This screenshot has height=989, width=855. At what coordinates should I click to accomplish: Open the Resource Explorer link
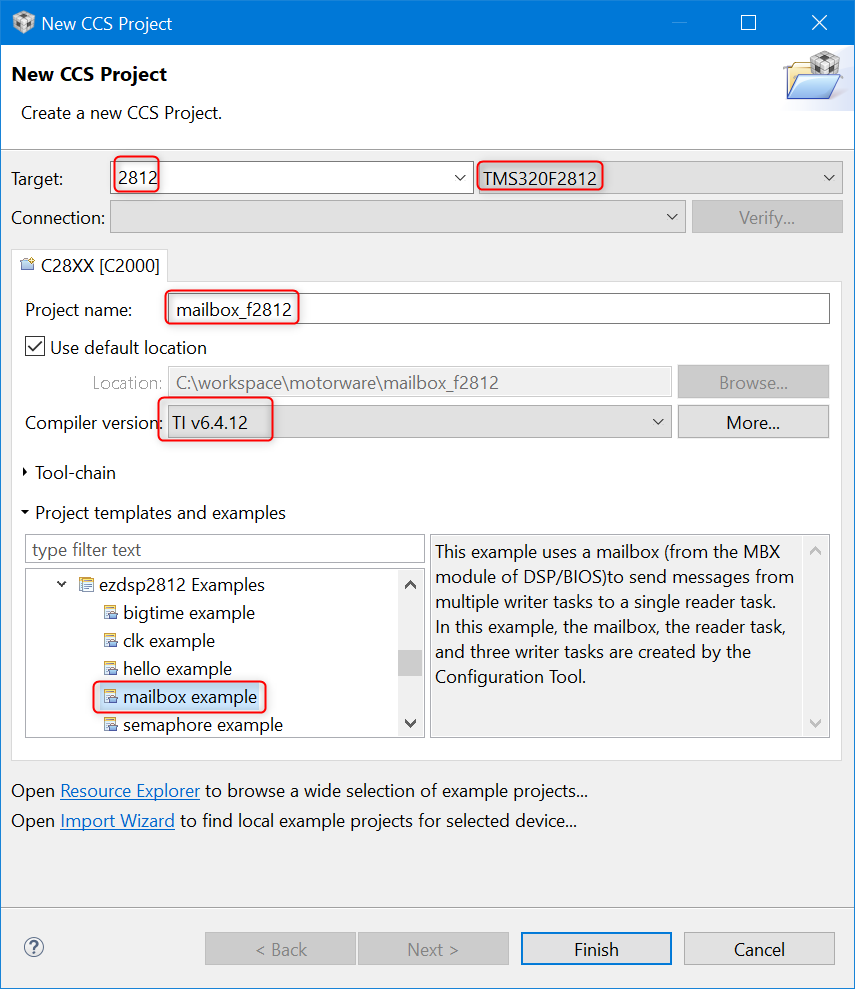(x=130, y=791)
